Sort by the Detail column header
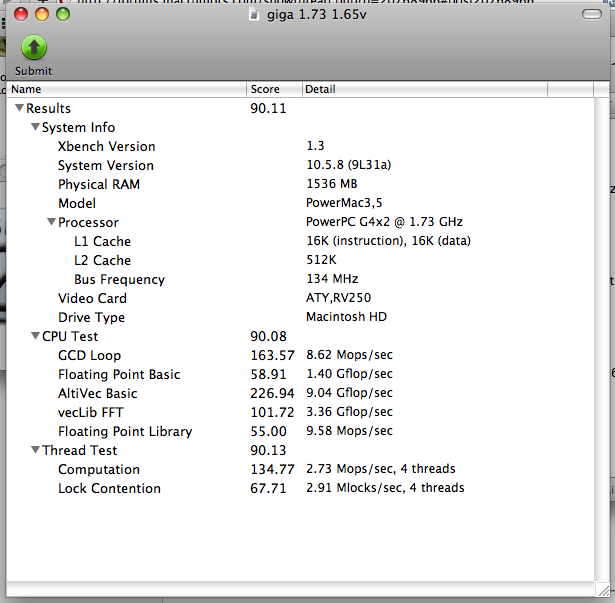 425,89
